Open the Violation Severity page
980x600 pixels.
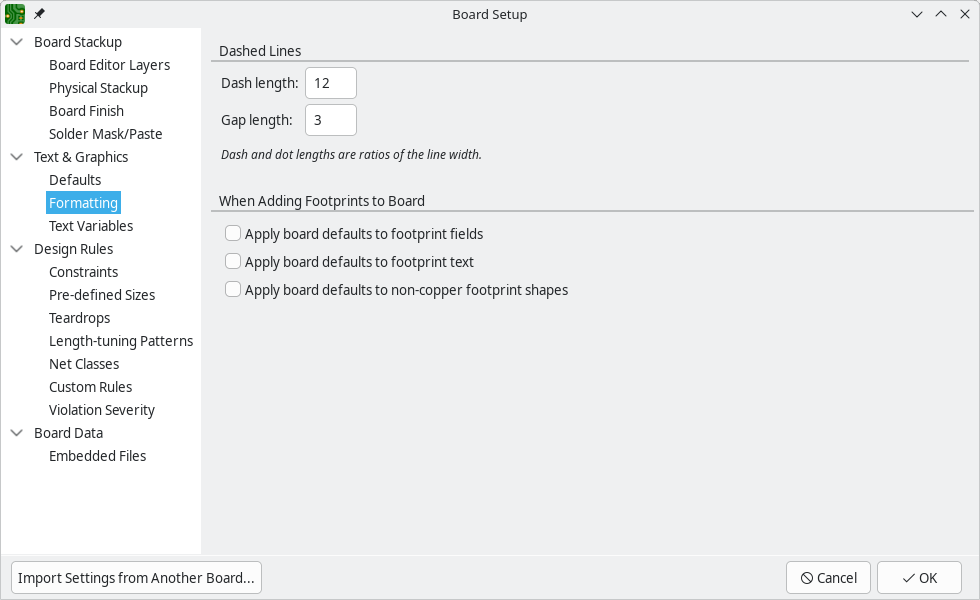coord(101,409)
